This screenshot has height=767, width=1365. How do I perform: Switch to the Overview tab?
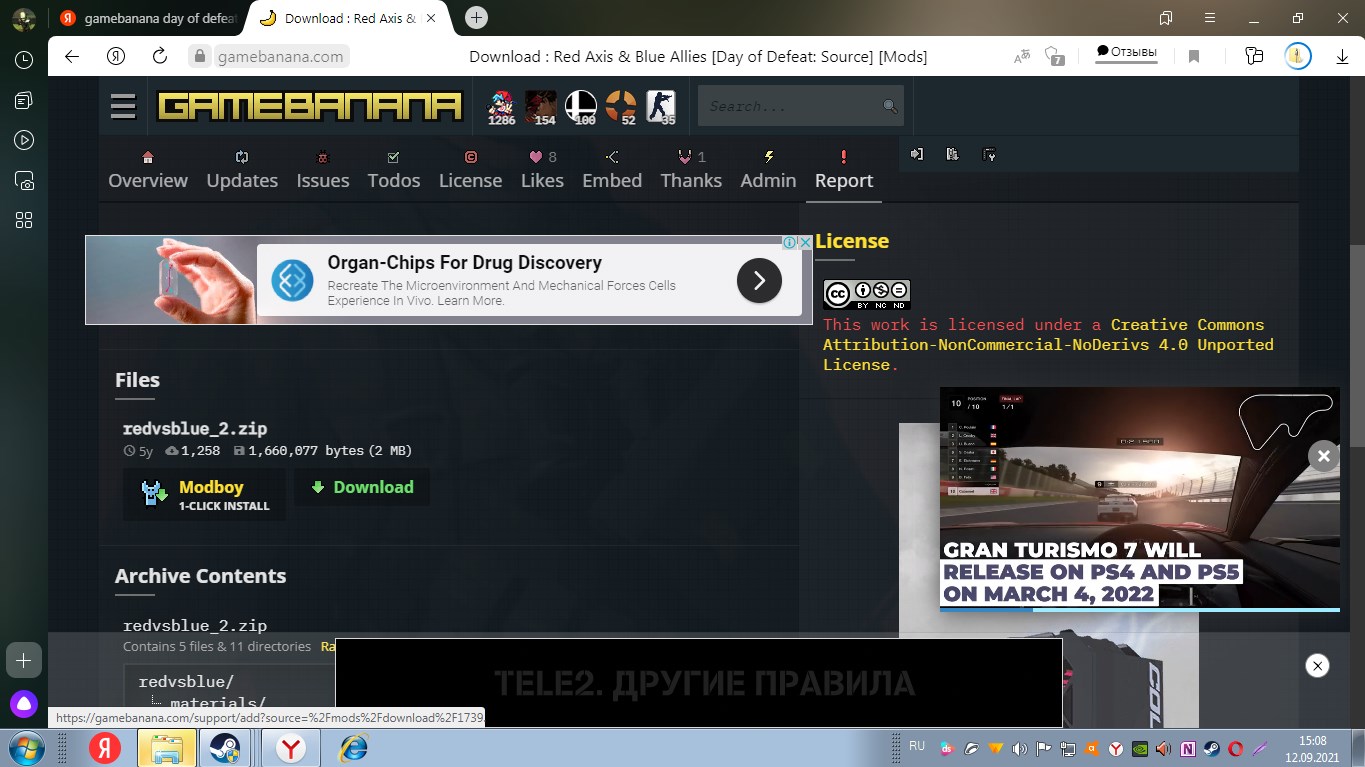point(148,170)
